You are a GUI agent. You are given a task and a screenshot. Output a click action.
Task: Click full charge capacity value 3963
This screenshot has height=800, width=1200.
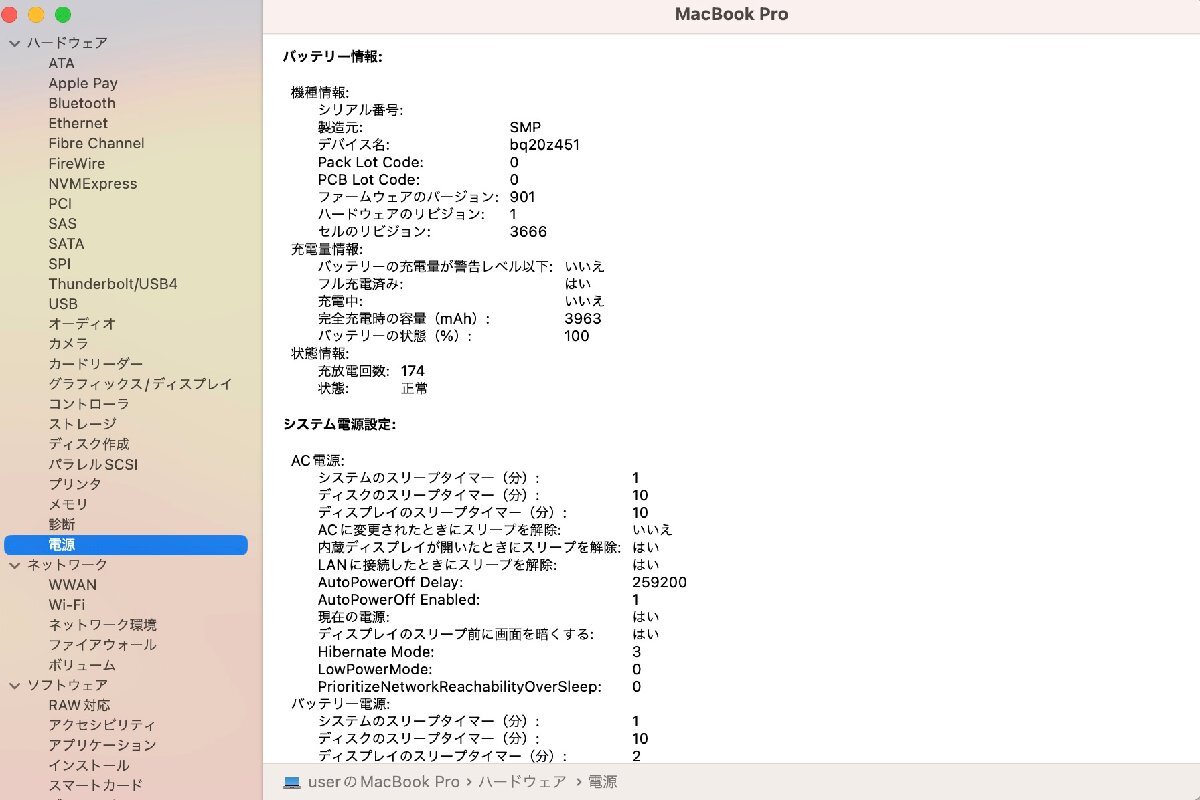coord(583,318)
